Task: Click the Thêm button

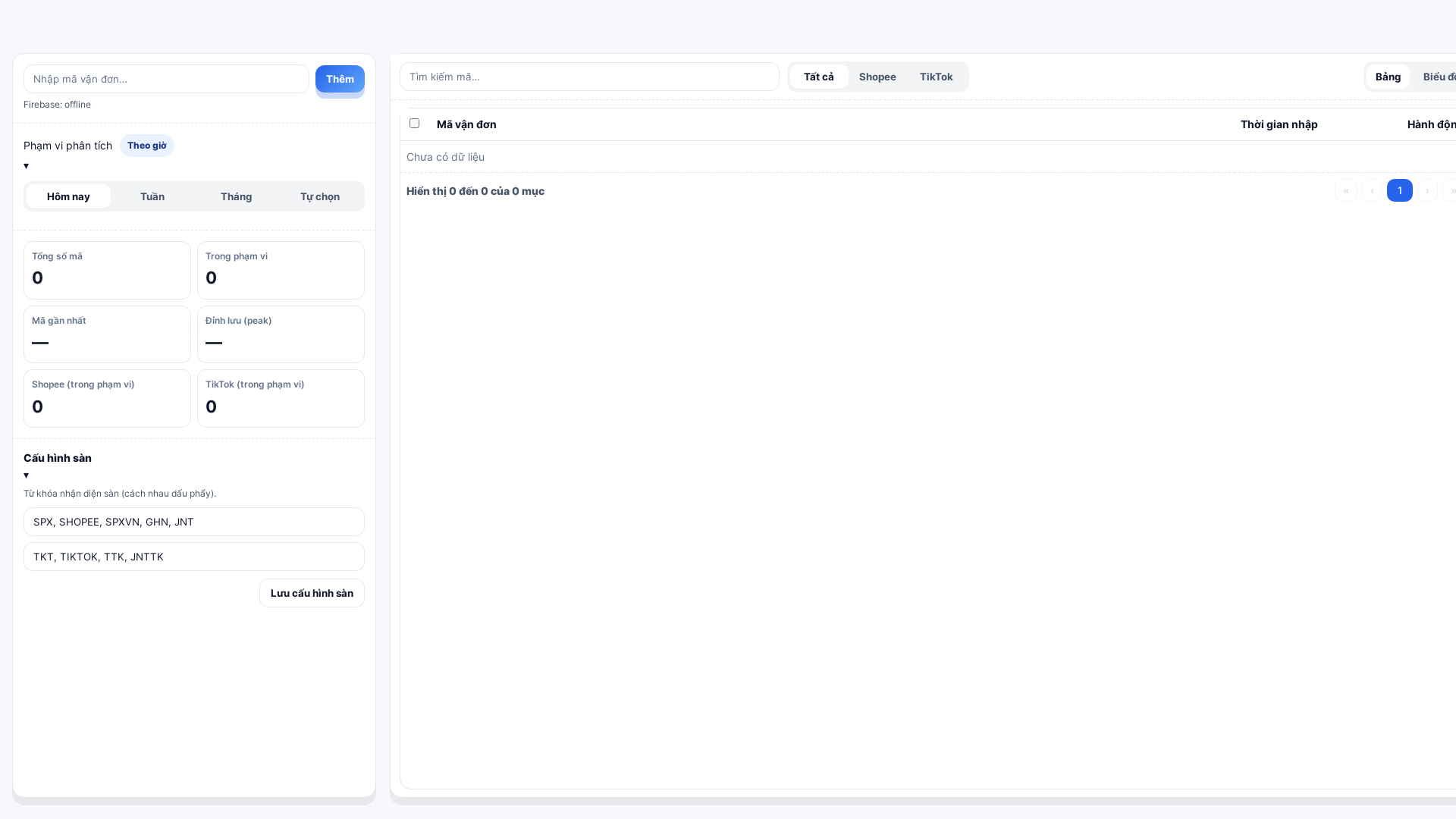Action: 340,79
